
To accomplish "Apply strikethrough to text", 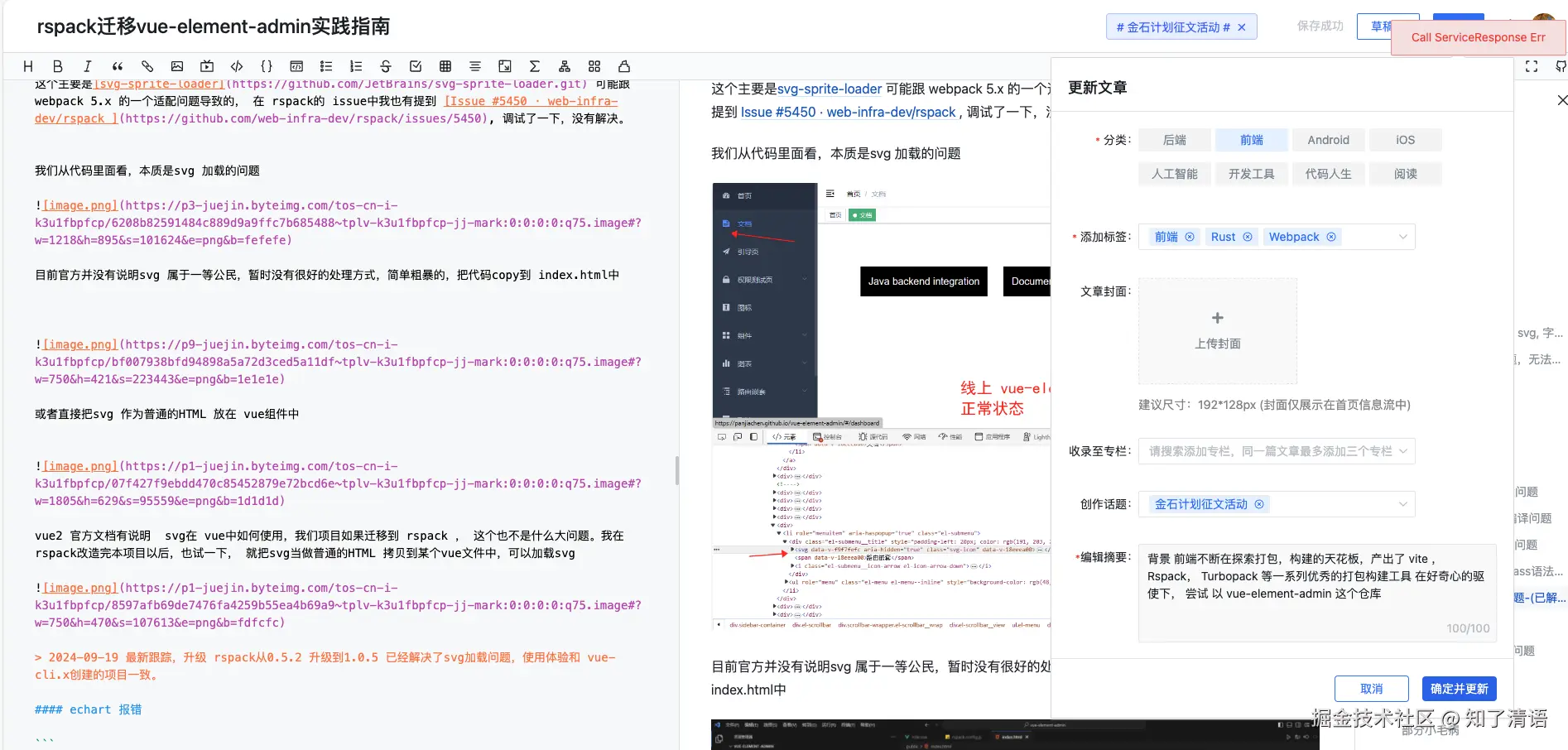I will pyautogui.click(x=385, y=66).
